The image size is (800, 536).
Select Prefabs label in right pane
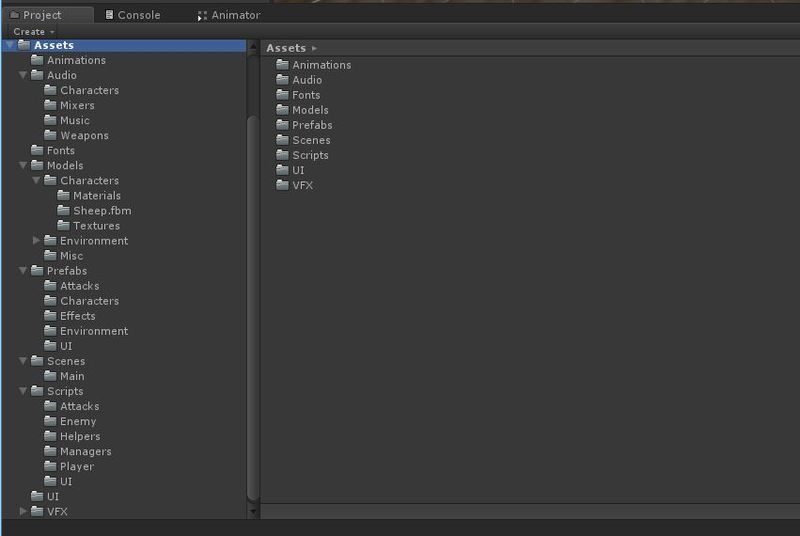click(312, 125)
